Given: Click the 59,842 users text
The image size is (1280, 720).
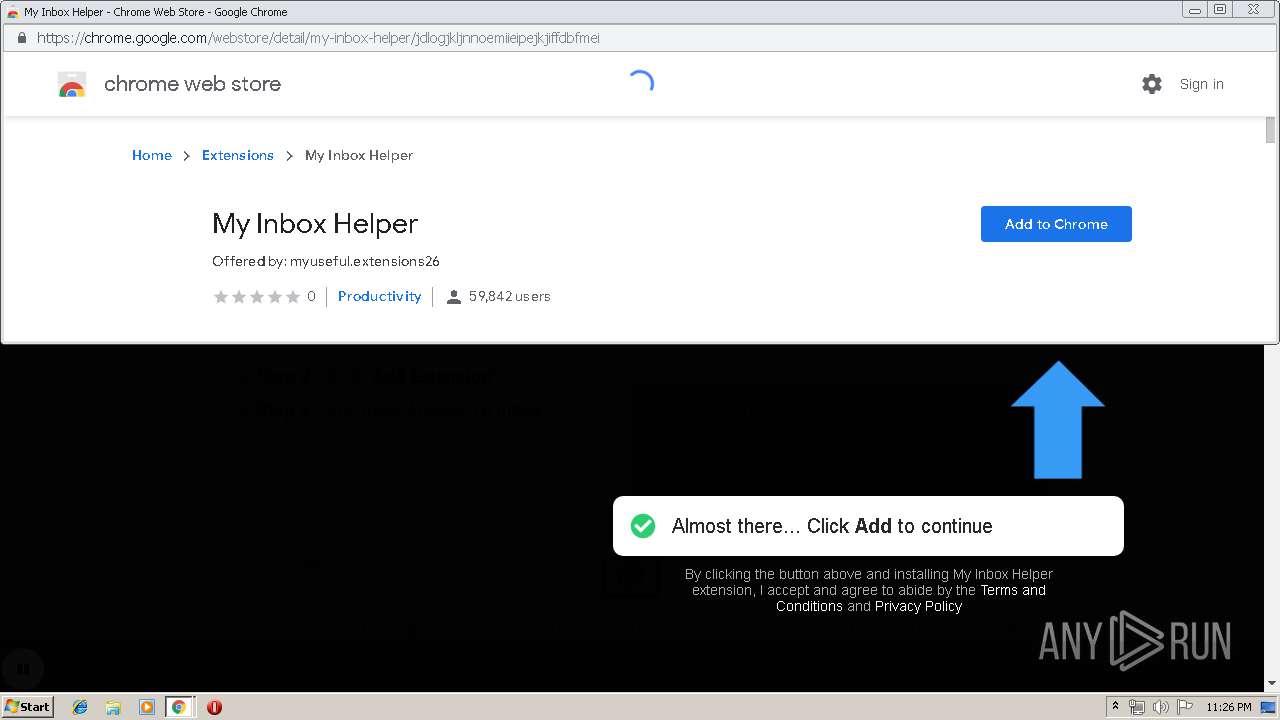Looking at the screenshot, I should pos(510,296).
